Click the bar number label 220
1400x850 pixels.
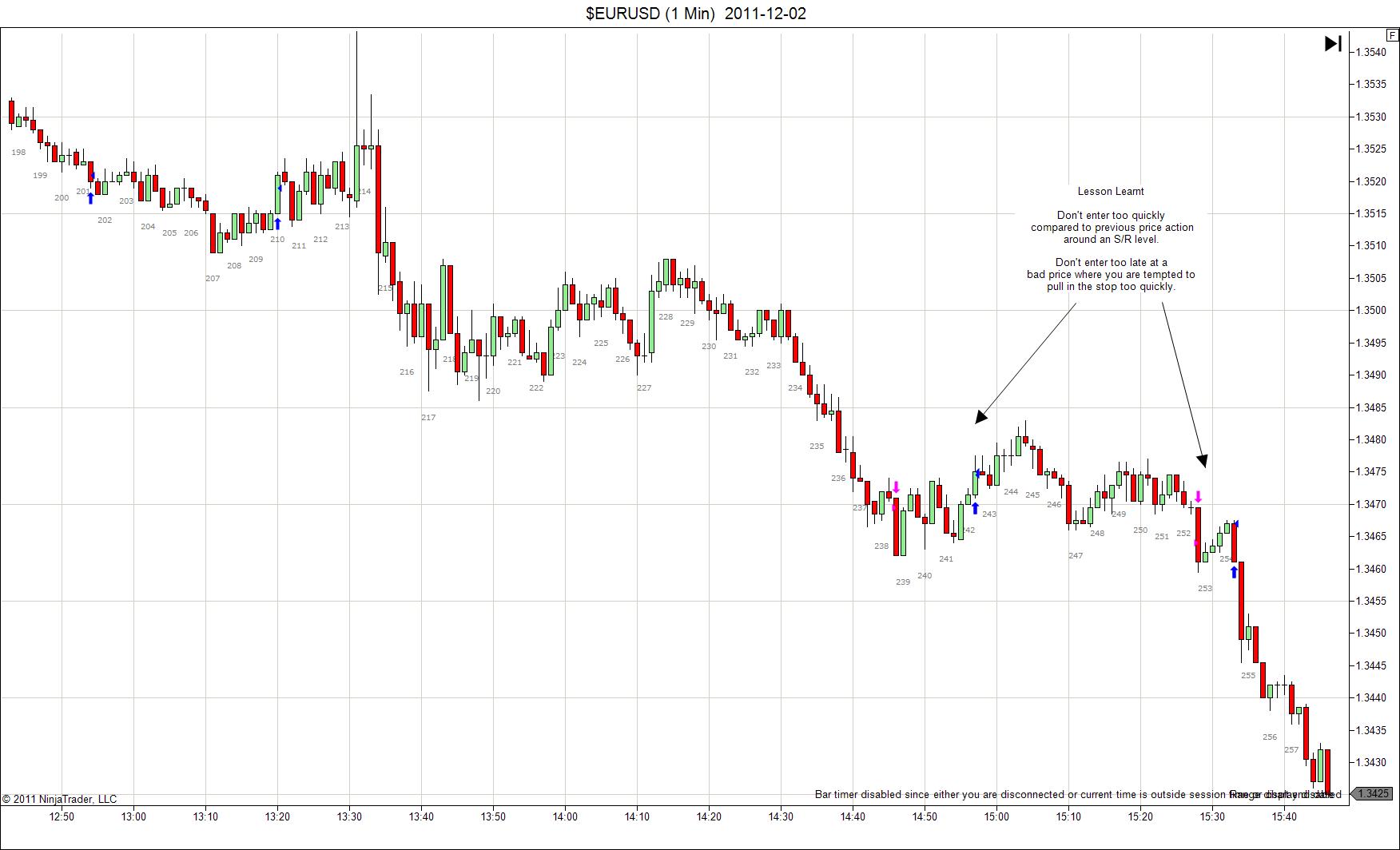[x=493, y=391]
